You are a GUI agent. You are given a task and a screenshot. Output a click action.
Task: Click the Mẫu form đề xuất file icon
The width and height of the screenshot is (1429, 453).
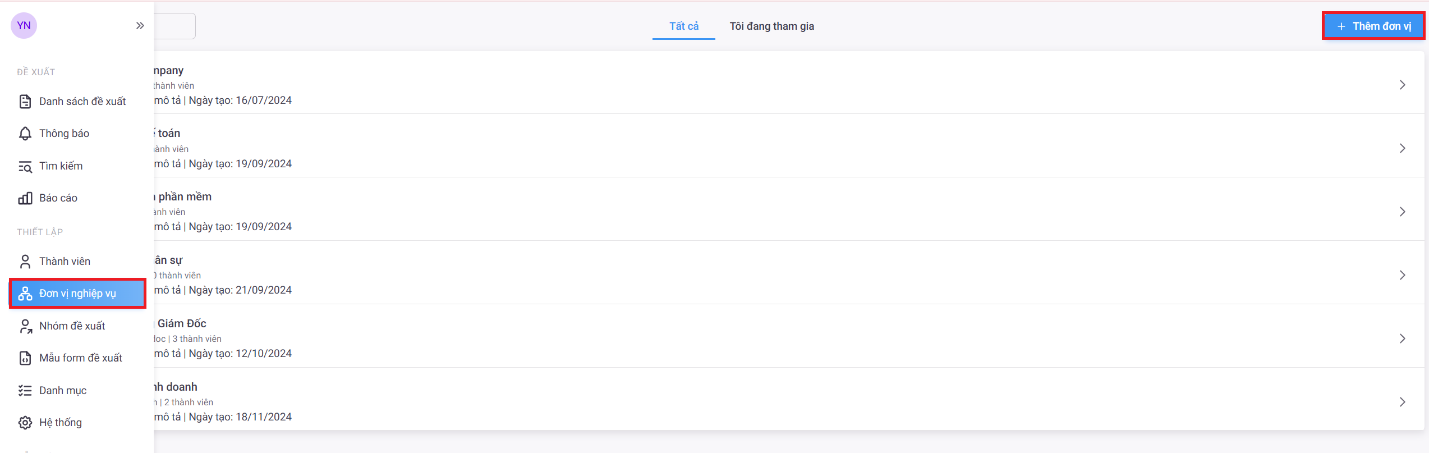click(26, 358)
